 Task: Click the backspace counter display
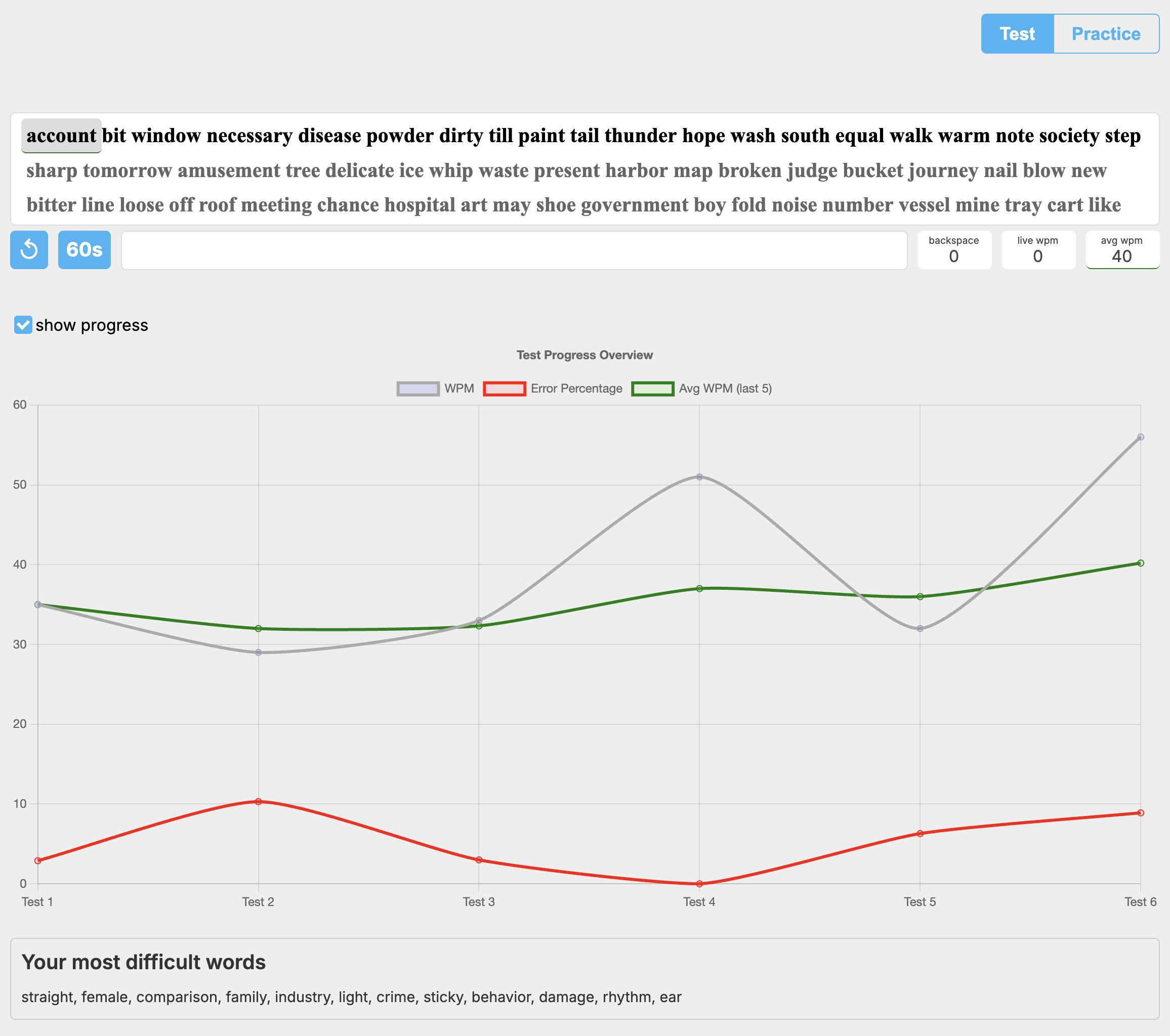pyautogui.click(x=954, y=249)
